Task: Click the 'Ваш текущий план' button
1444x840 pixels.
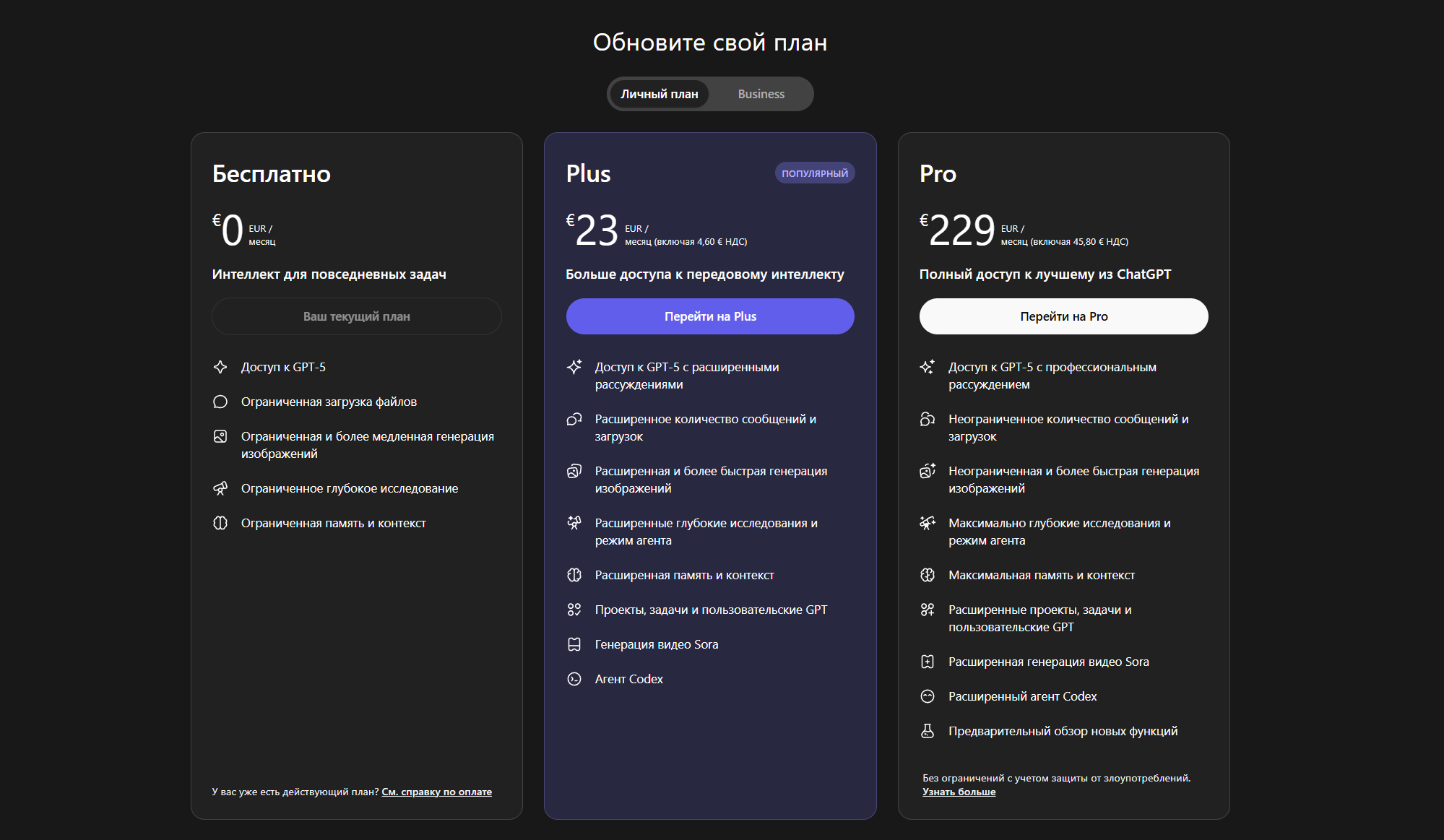Action: click(x=357, y=316)
